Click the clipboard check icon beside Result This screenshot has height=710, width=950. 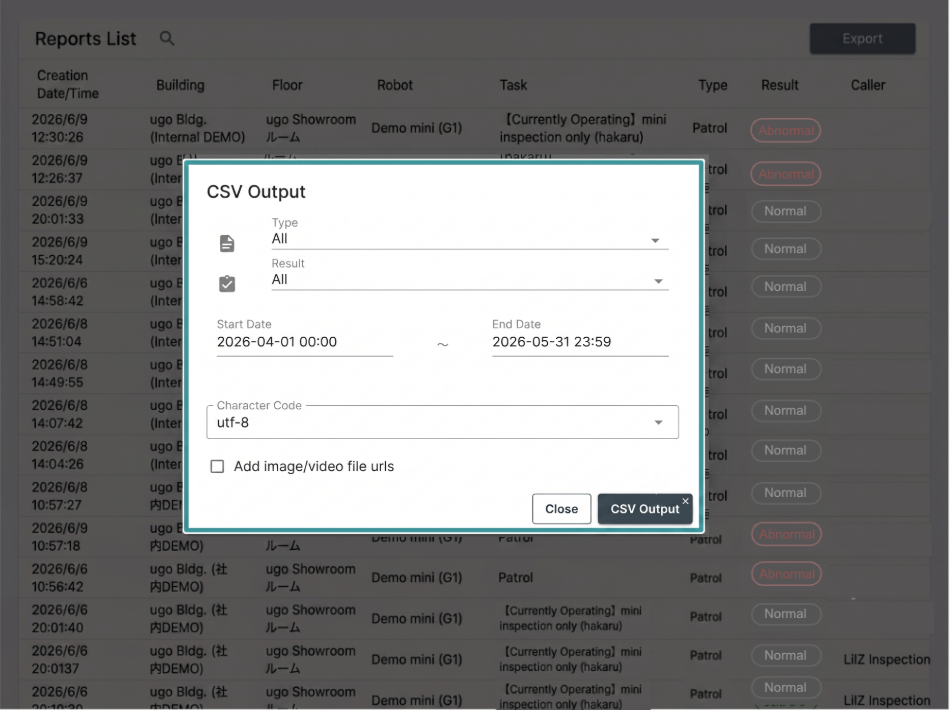click(x=227, y=284)
